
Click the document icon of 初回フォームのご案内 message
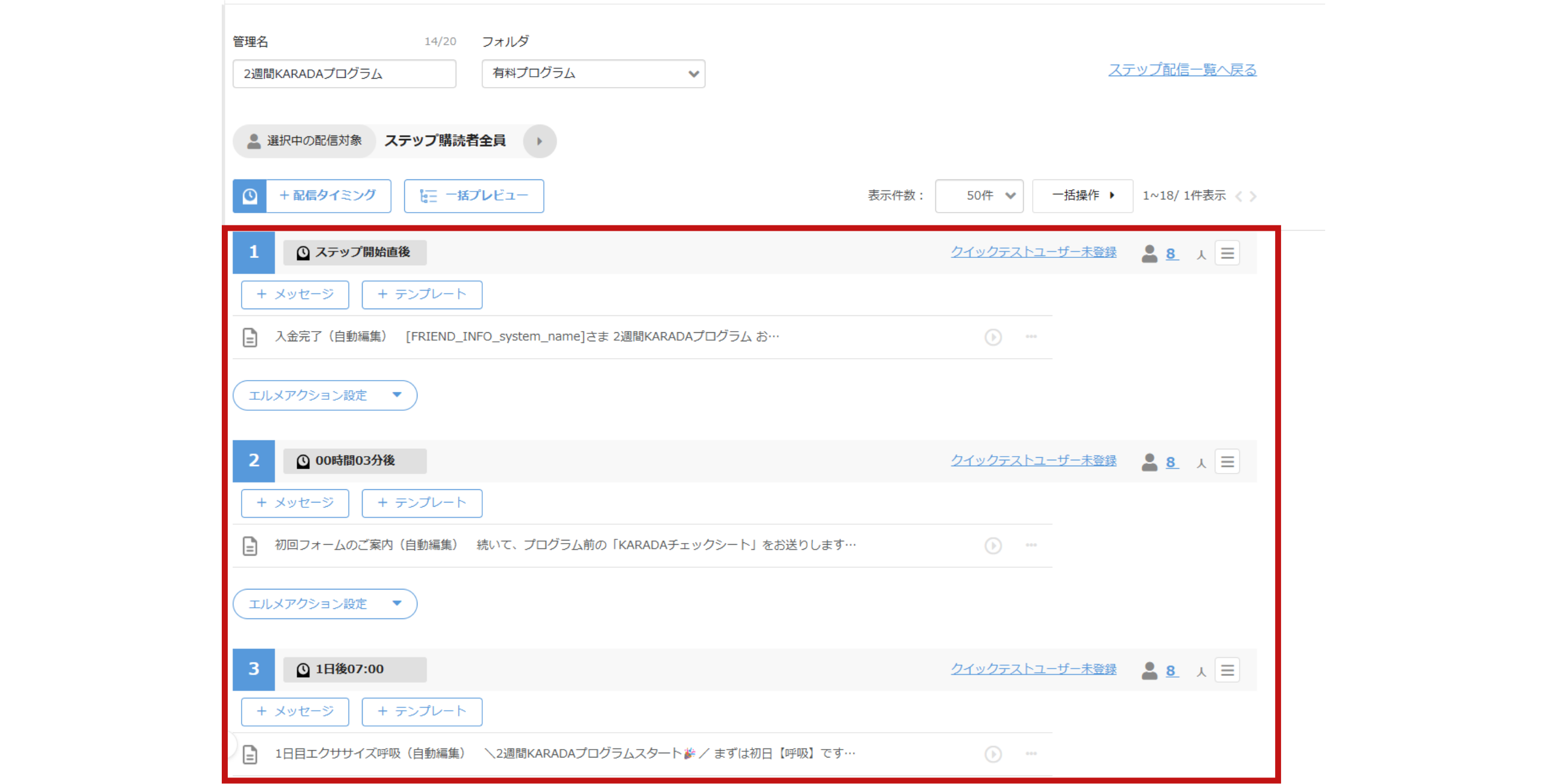point(250,545)
